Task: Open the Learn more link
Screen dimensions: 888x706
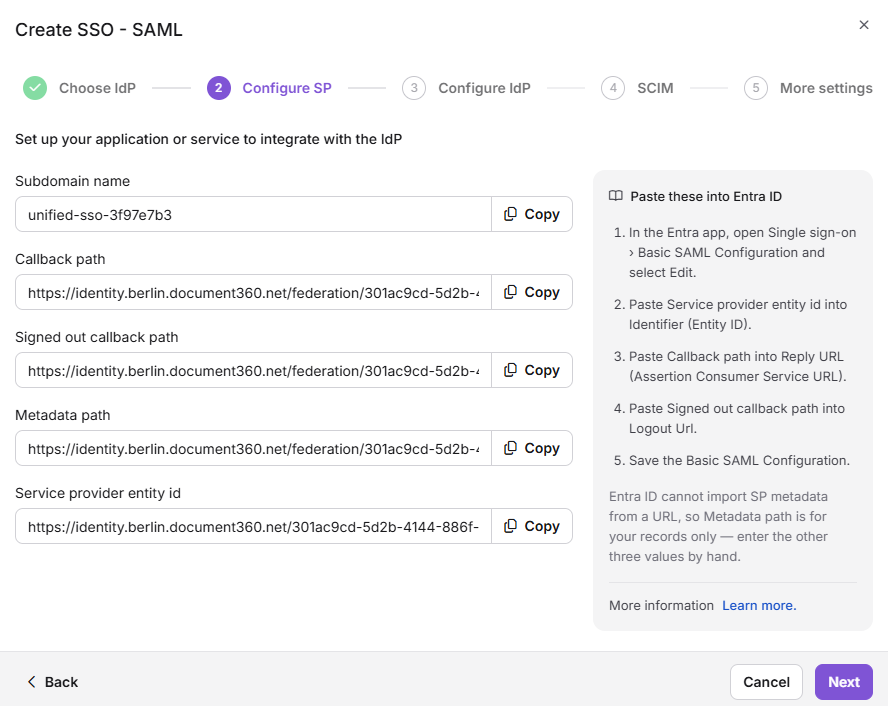Action: (x=759, y=606)
